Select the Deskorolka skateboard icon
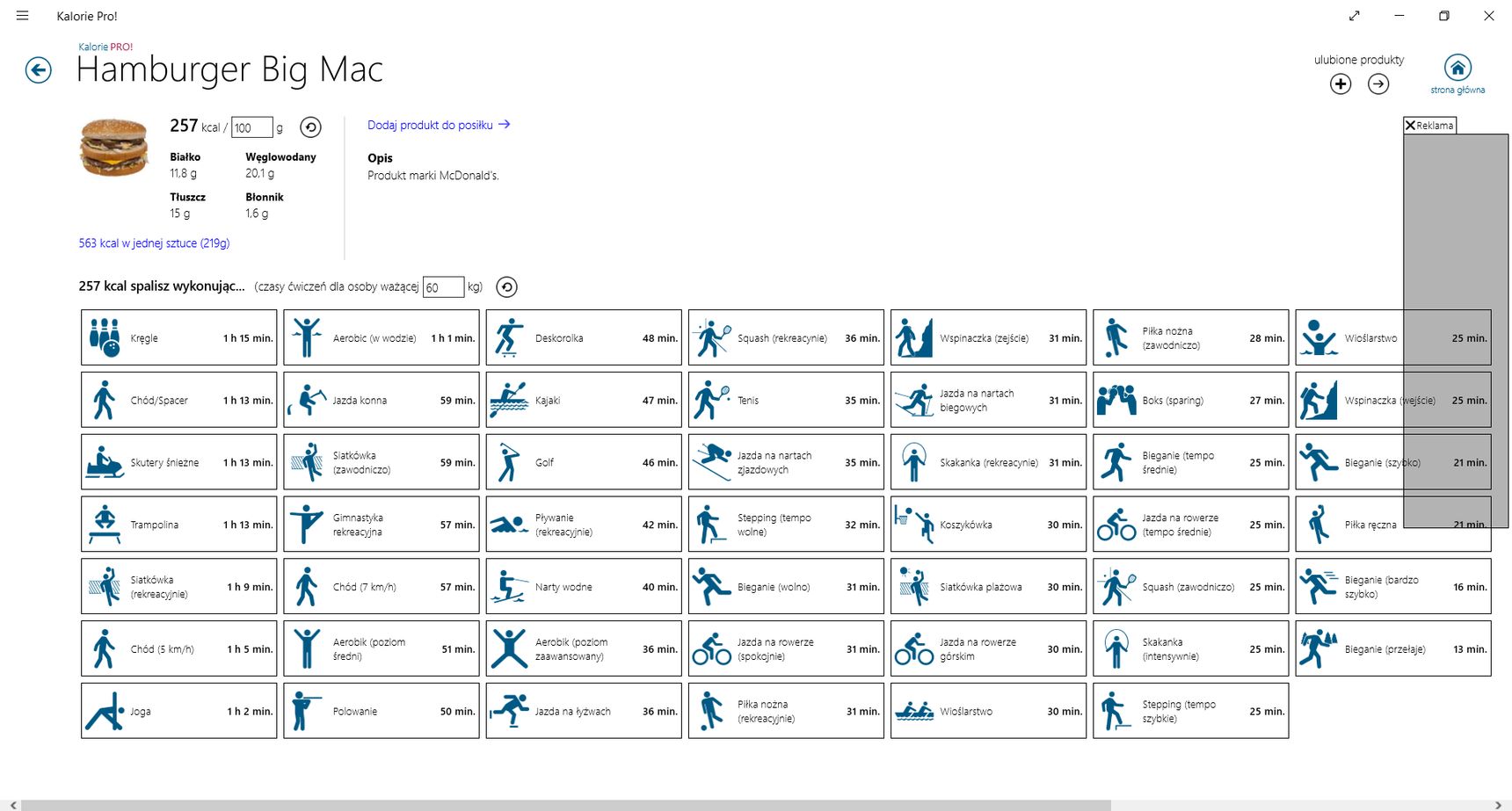The image size is (1512, 811). 509,337
